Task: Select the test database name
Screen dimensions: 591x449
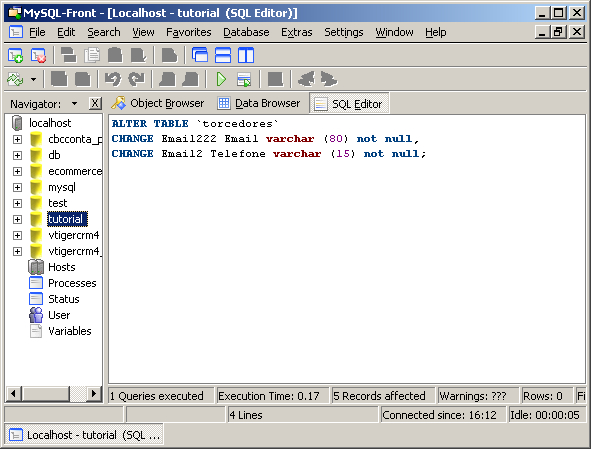Action: [x=58, y=203]
